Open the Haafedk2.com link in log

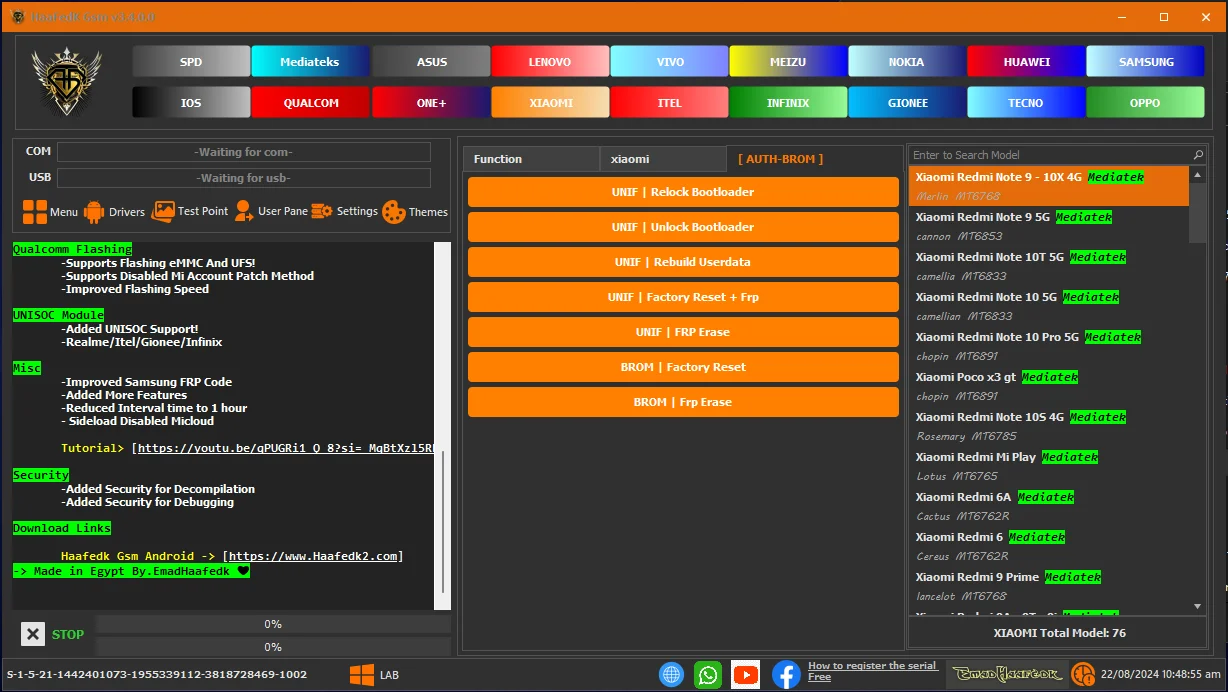click(313, 556)
